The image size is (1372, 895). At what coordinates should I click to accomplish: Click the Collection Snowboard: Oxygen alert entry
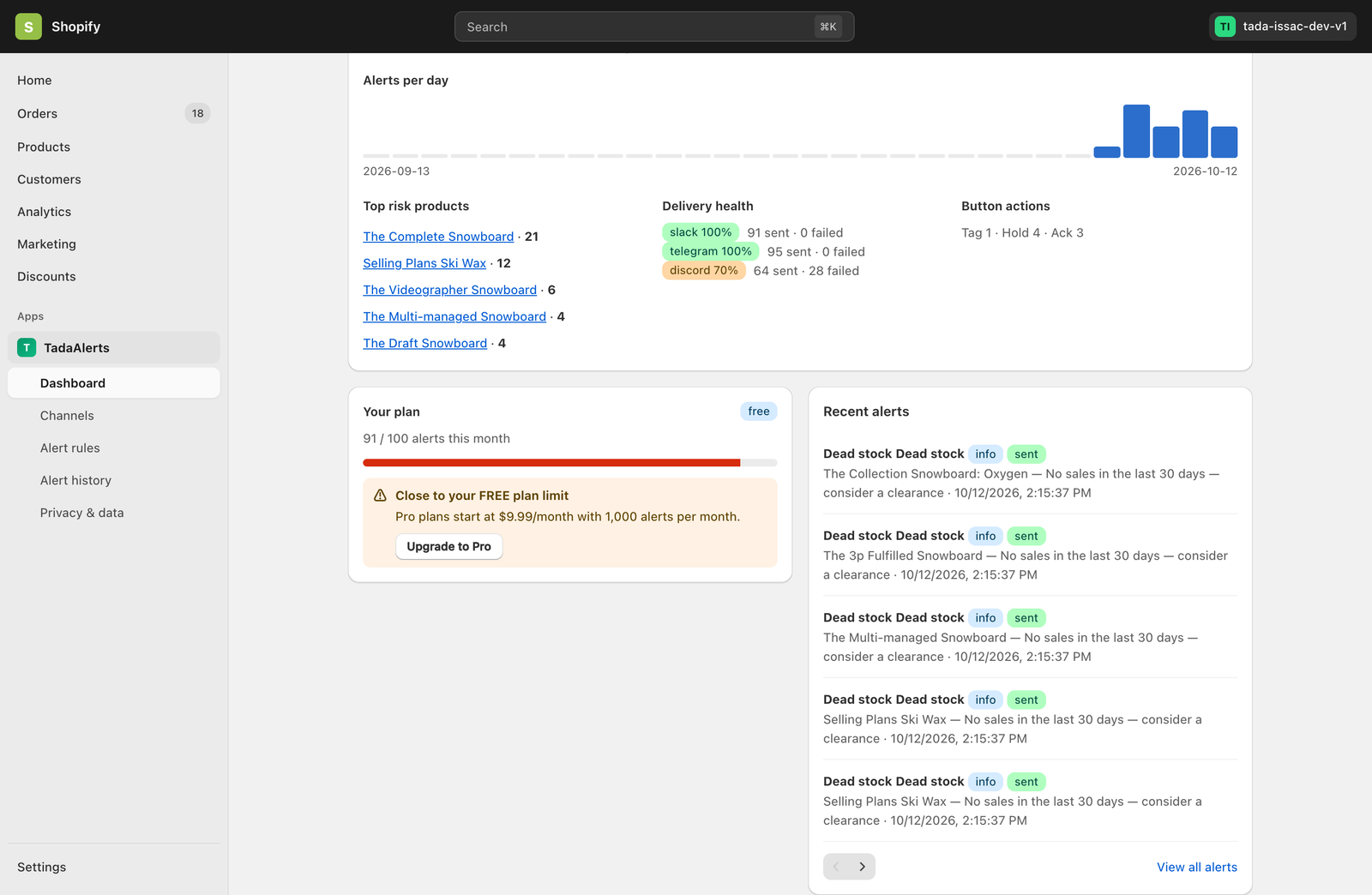pyautogui.click(x=1030, y=472)
